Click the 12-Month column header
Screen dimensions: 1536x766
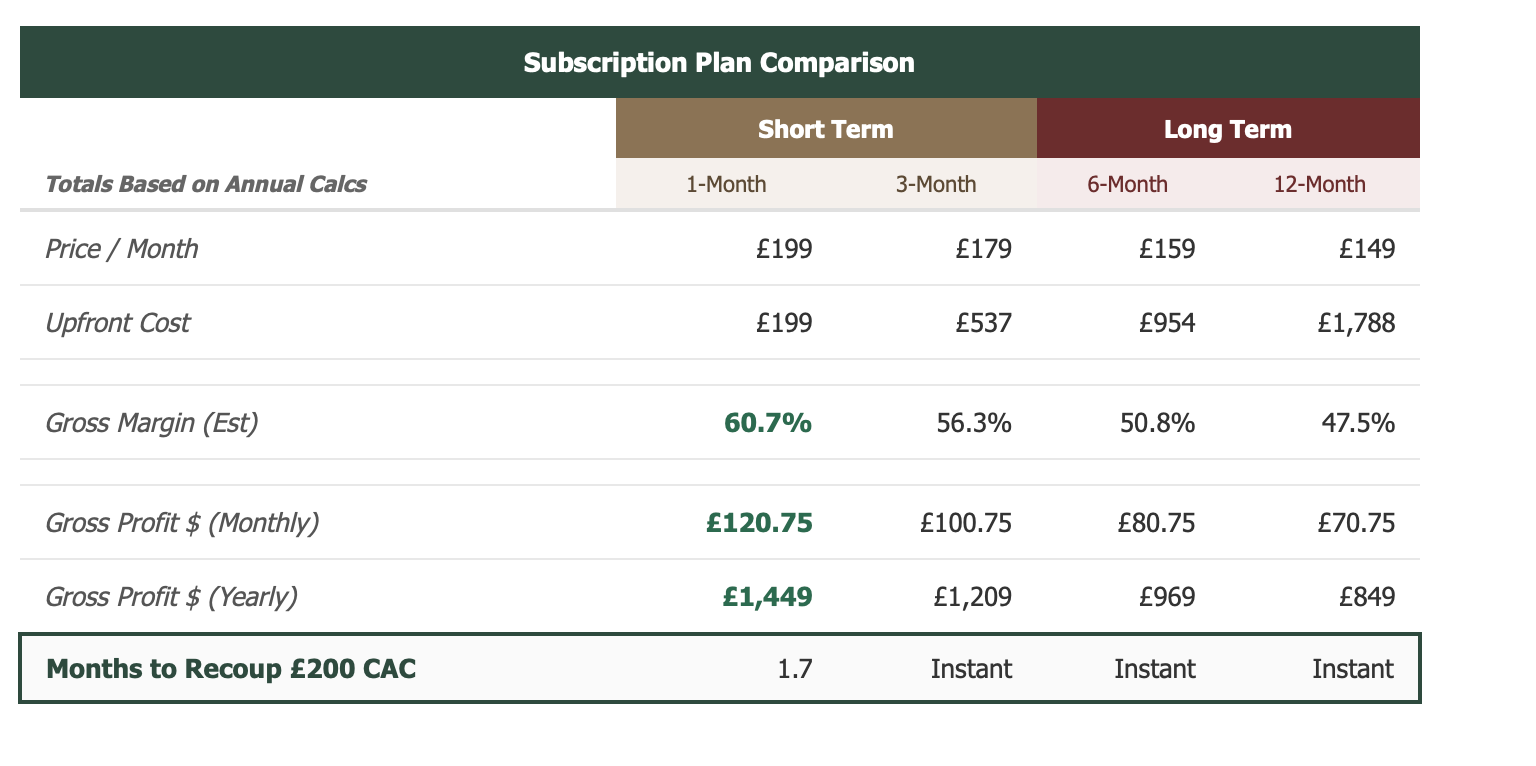click(x=1319, y=184)
